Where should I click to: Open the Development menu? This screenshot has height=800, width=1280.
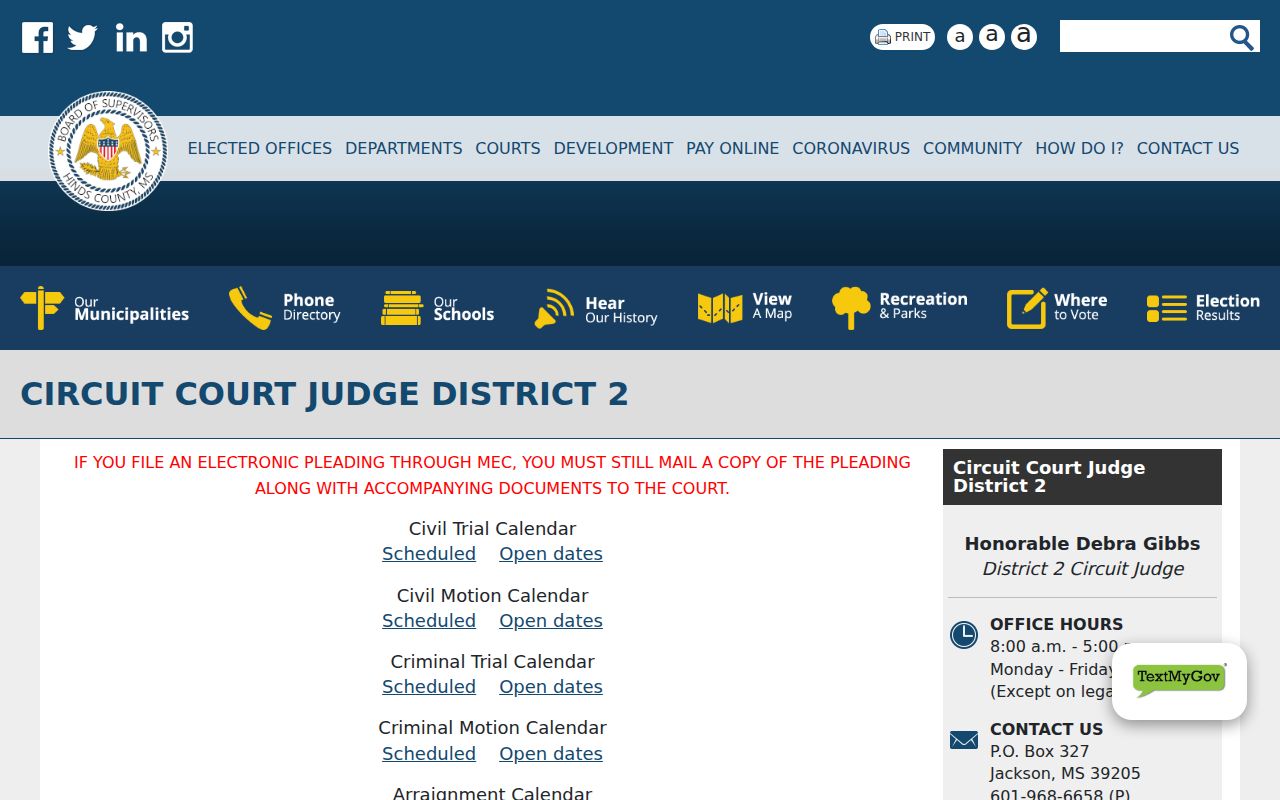pos(613,148)
